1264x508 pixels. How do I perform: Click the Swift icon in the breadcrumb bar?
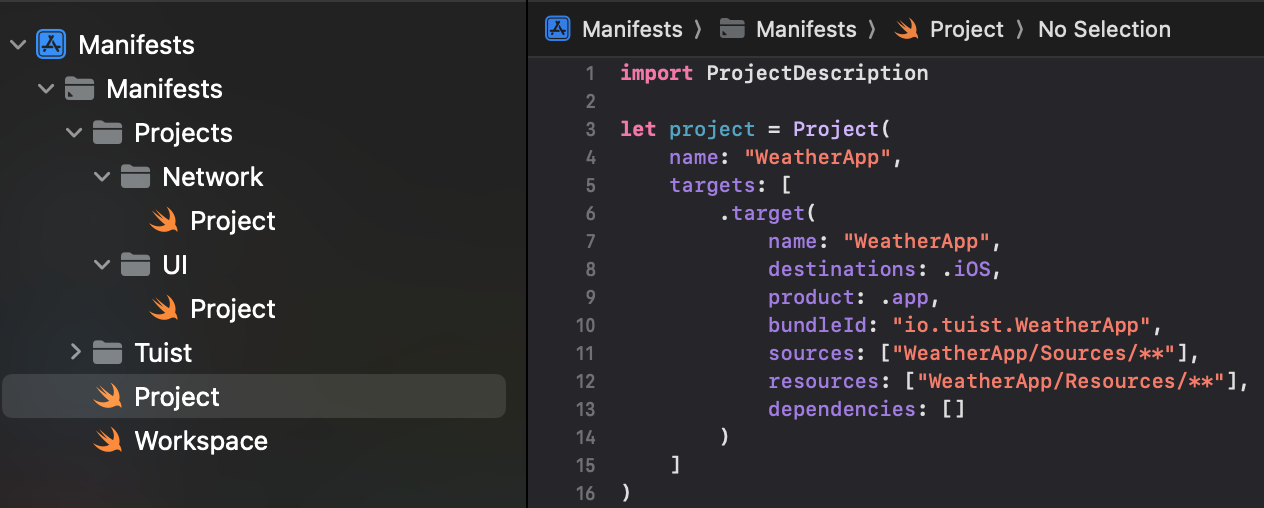907,29
